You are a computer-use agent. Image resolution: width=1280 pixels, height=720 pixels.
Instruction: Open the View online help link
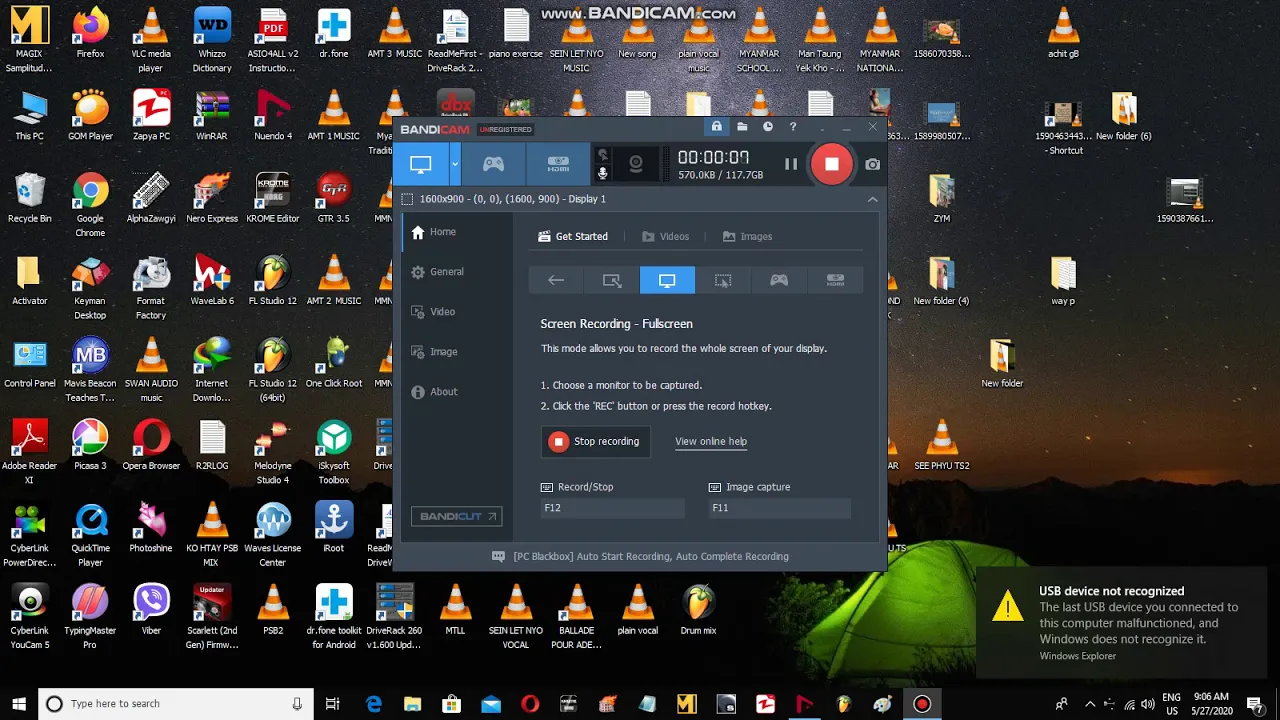pyautogui.click(x=711, y=441)
